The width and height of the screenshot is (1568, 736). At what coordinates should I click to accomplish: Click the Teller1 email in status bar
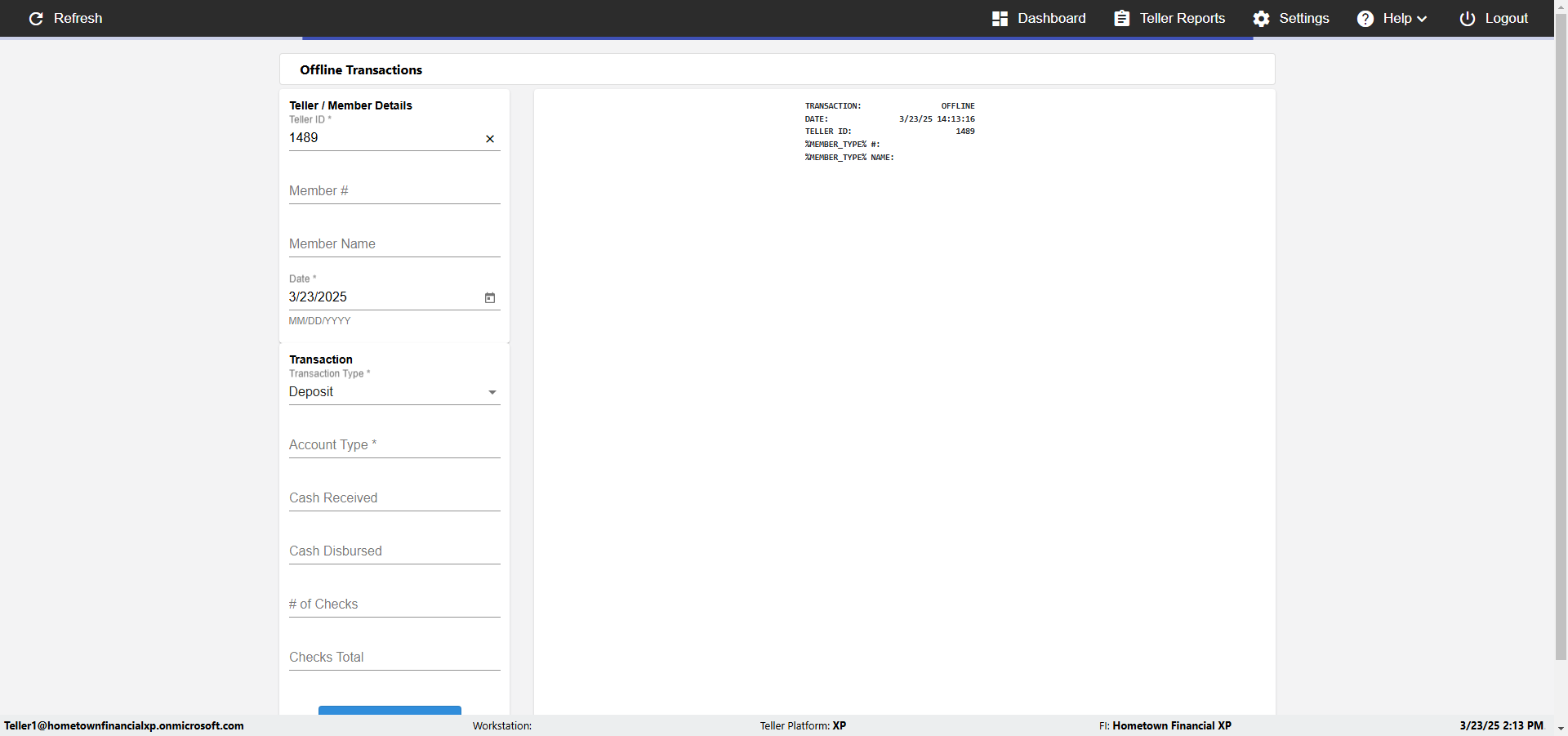pyautogui.click(x=124, y=725)
